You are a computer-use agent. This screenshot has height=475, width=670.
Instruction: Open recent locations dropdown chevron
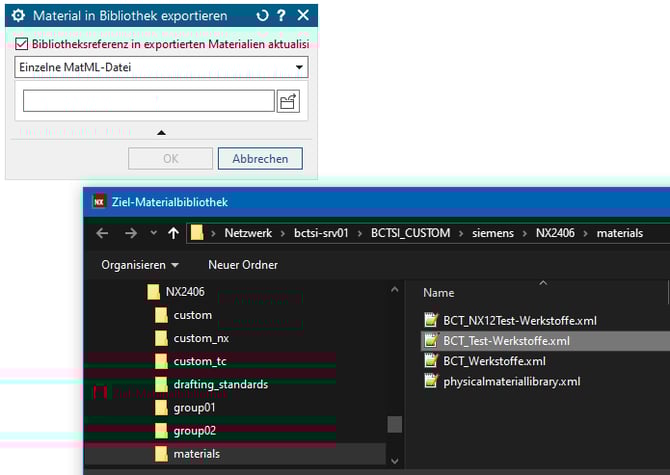[x=153, y=233]
